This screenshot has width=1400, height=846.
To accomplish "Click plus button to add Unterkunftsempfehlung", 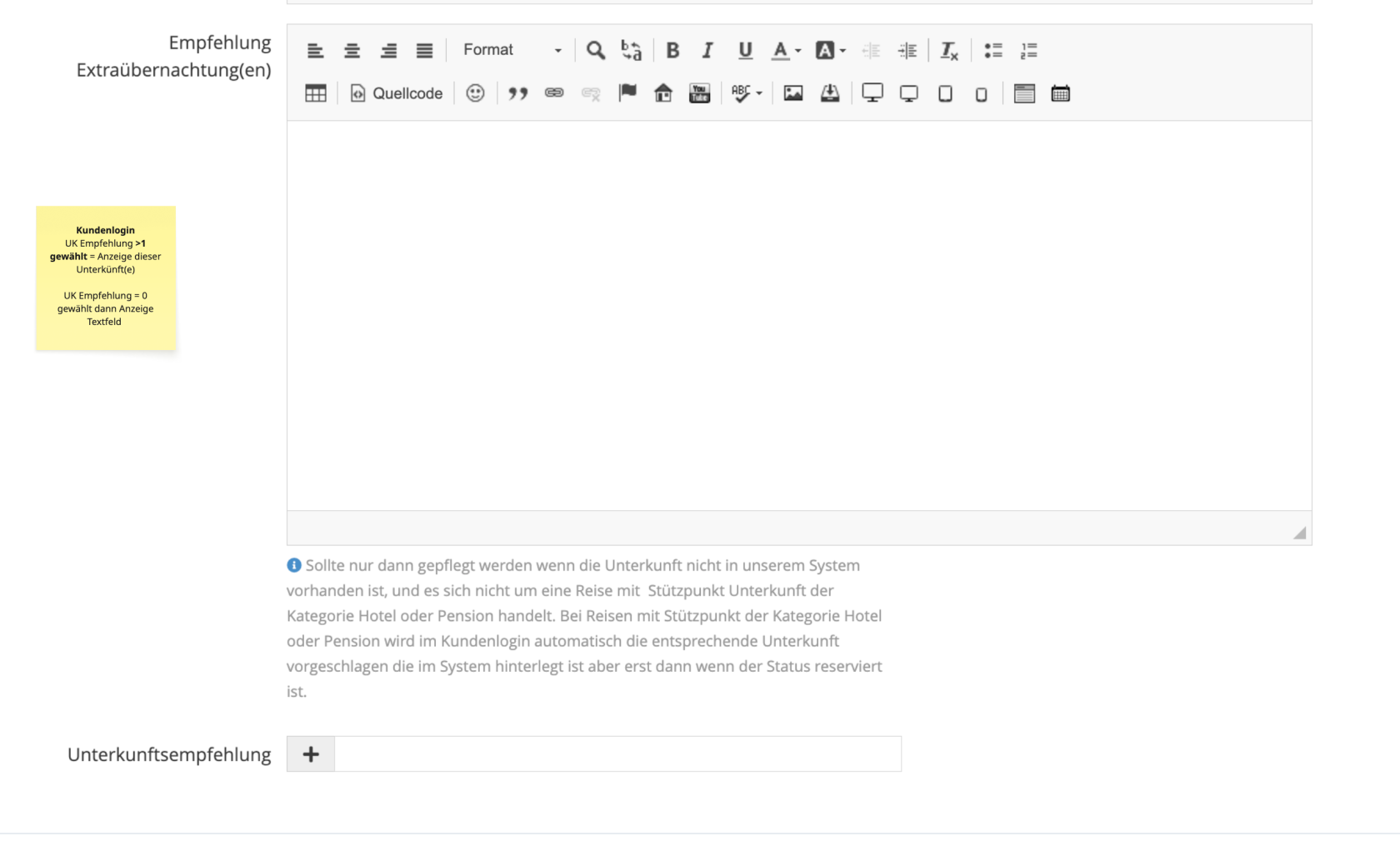I will click(x=311, y=754).
